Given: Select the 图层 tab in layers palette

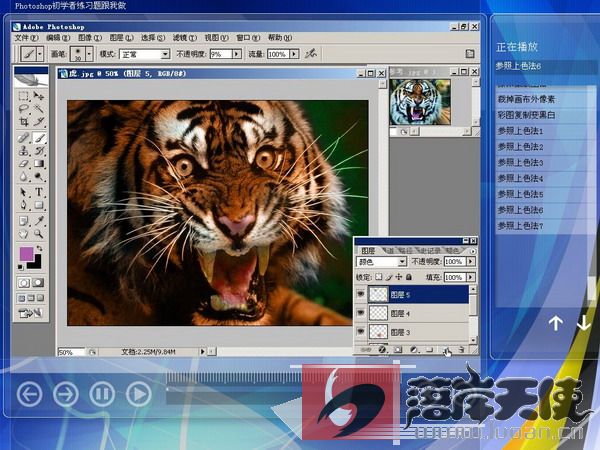Looking at the screenshot, I should [x=368, y=251].
